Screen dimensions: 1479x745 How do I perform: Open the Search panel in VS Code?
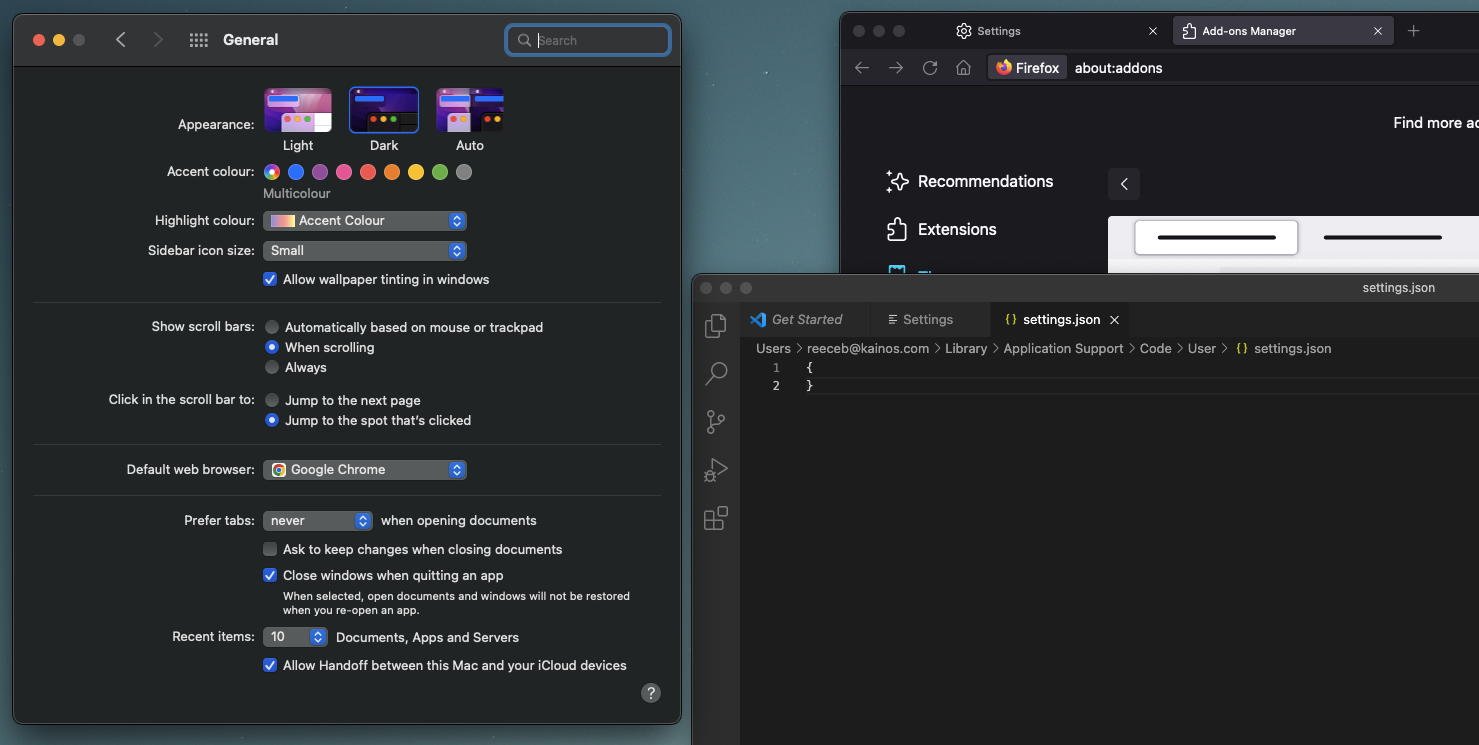pyautogui.click(x=716, y=373)
